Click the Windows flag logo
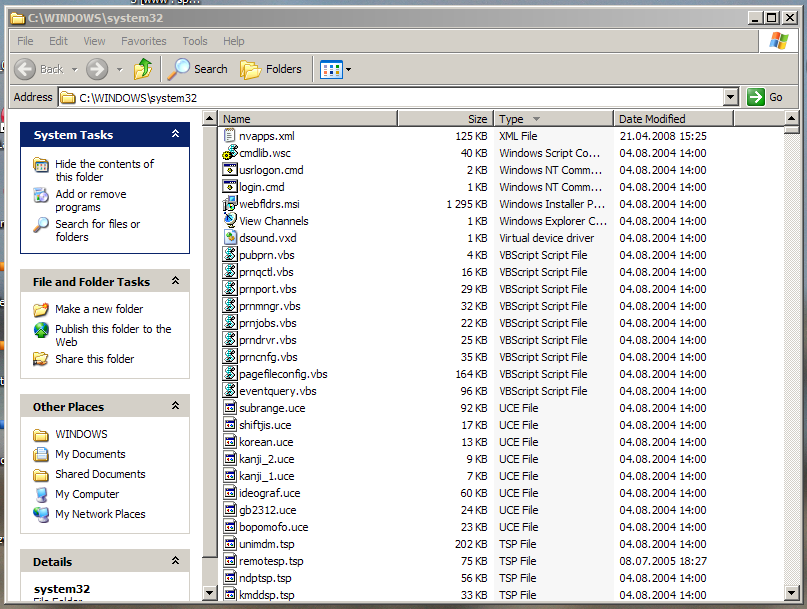Screen dimensions: 807x609 point(778,41)
